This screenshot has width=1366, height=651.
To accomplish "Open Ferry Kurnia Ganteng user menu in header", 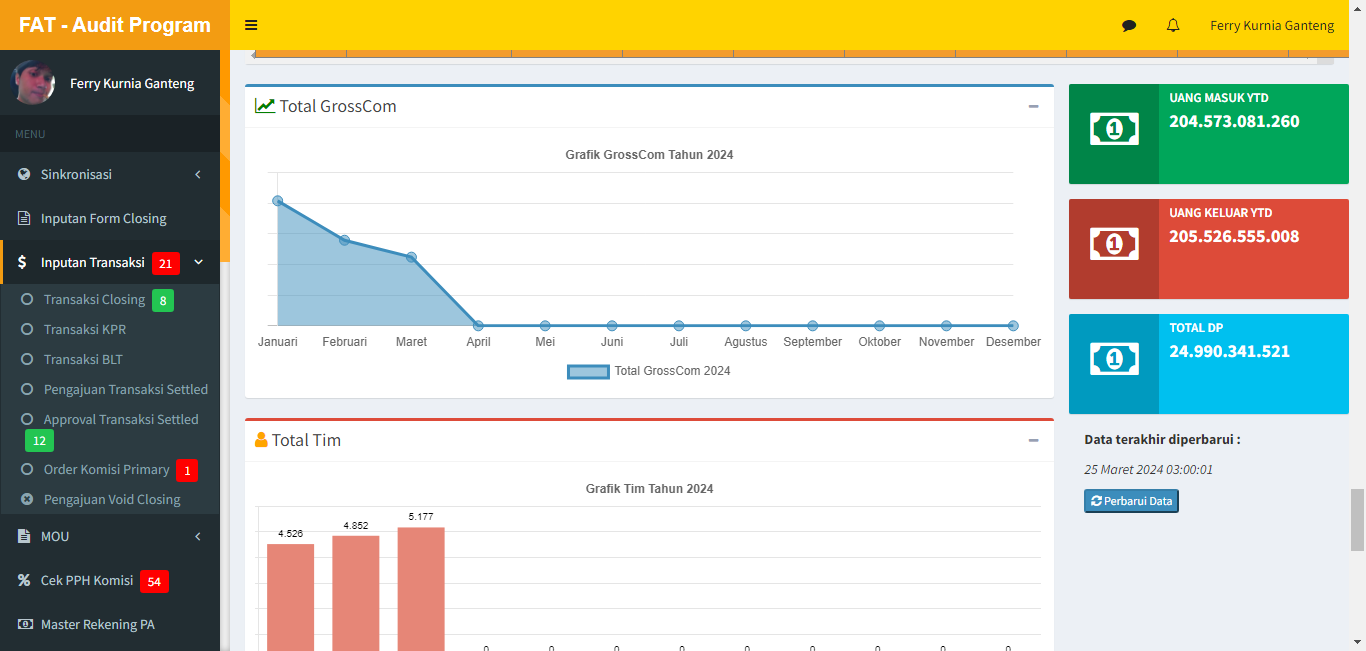I will pyautogui.click(x=1271, y=26).
